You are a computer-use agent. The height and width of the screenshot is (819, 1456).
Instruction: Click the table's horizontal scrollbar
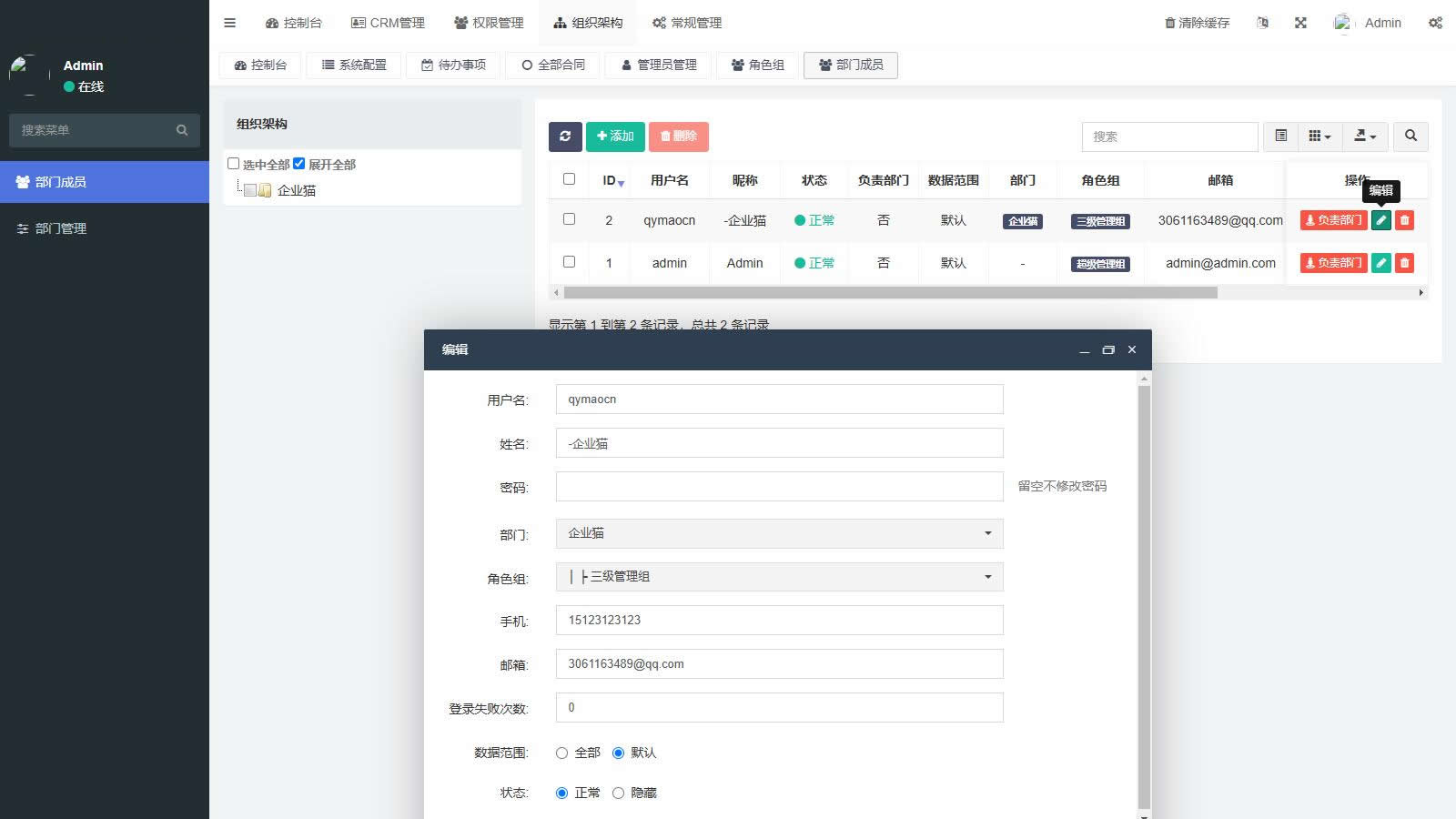point(890,293)
